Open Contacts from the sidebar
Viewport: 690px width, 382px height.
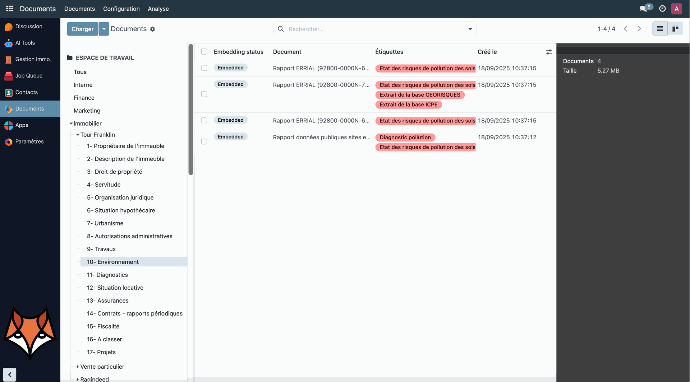click(x=8, y=92)
